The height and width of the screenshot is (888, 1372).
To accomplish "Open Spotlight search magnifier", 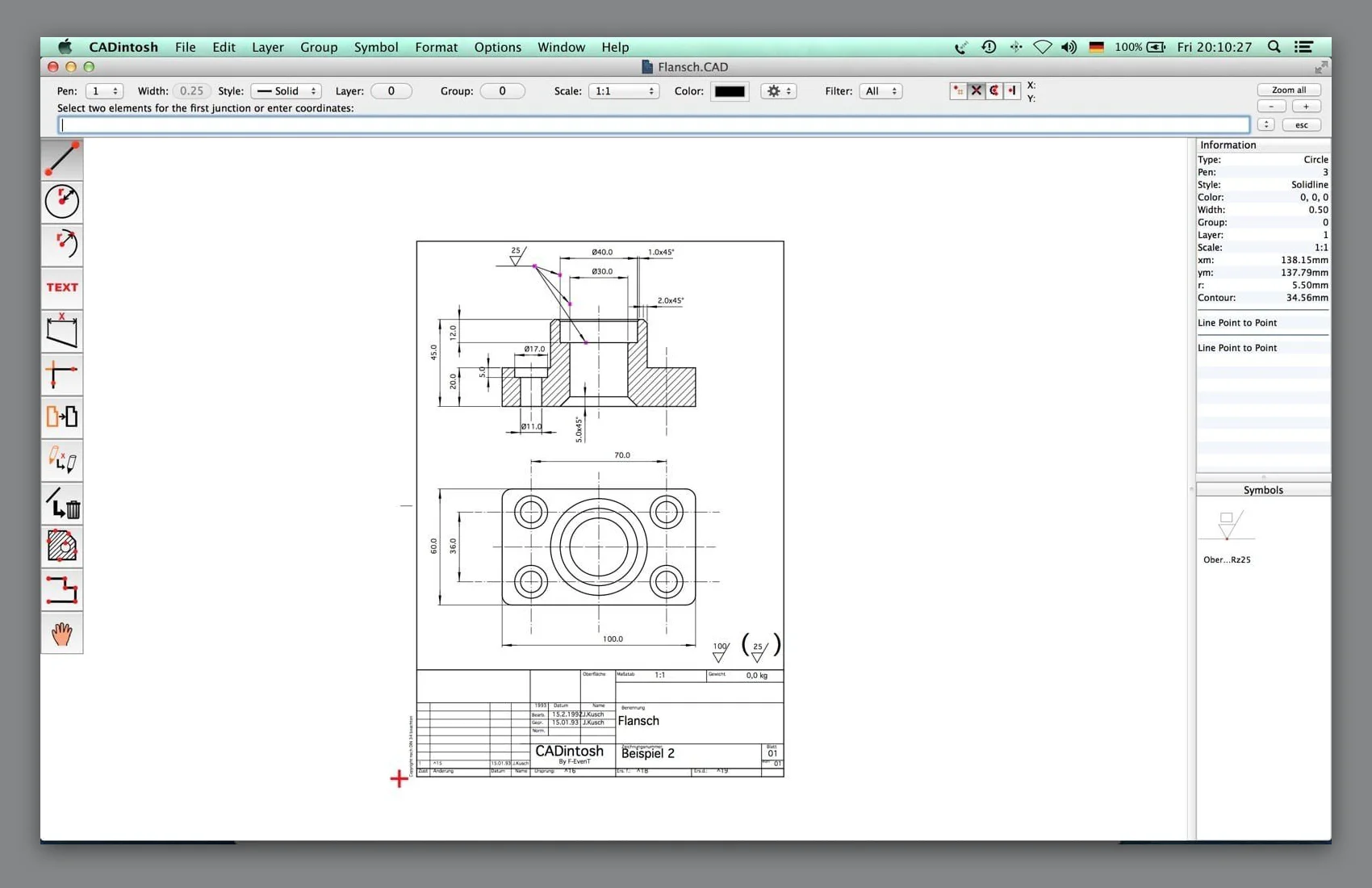I will (1274, 47).
